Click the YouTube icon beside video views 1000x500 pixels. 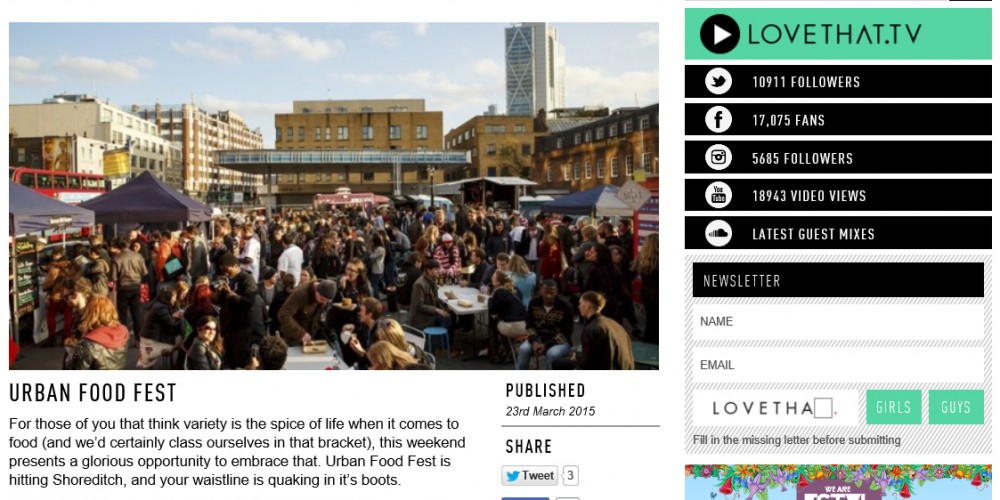point(718,195)
